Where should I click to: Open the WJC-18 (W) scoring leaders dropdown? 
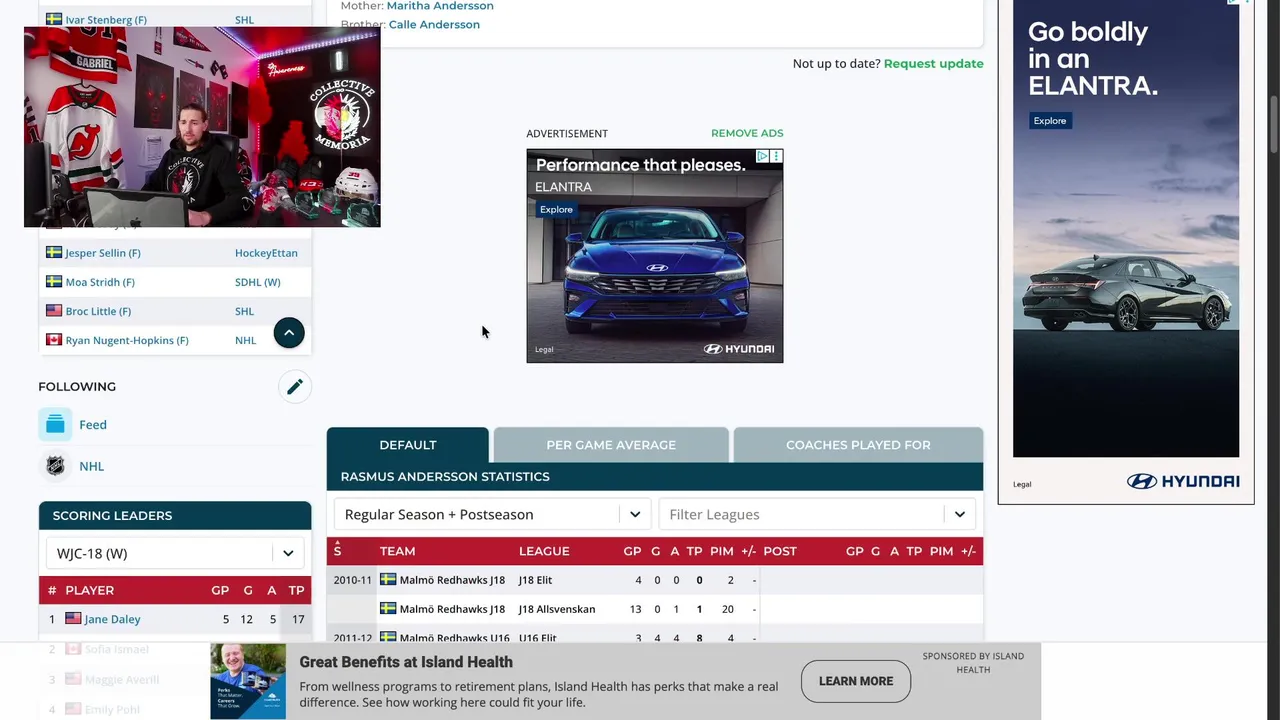point(175,553)
